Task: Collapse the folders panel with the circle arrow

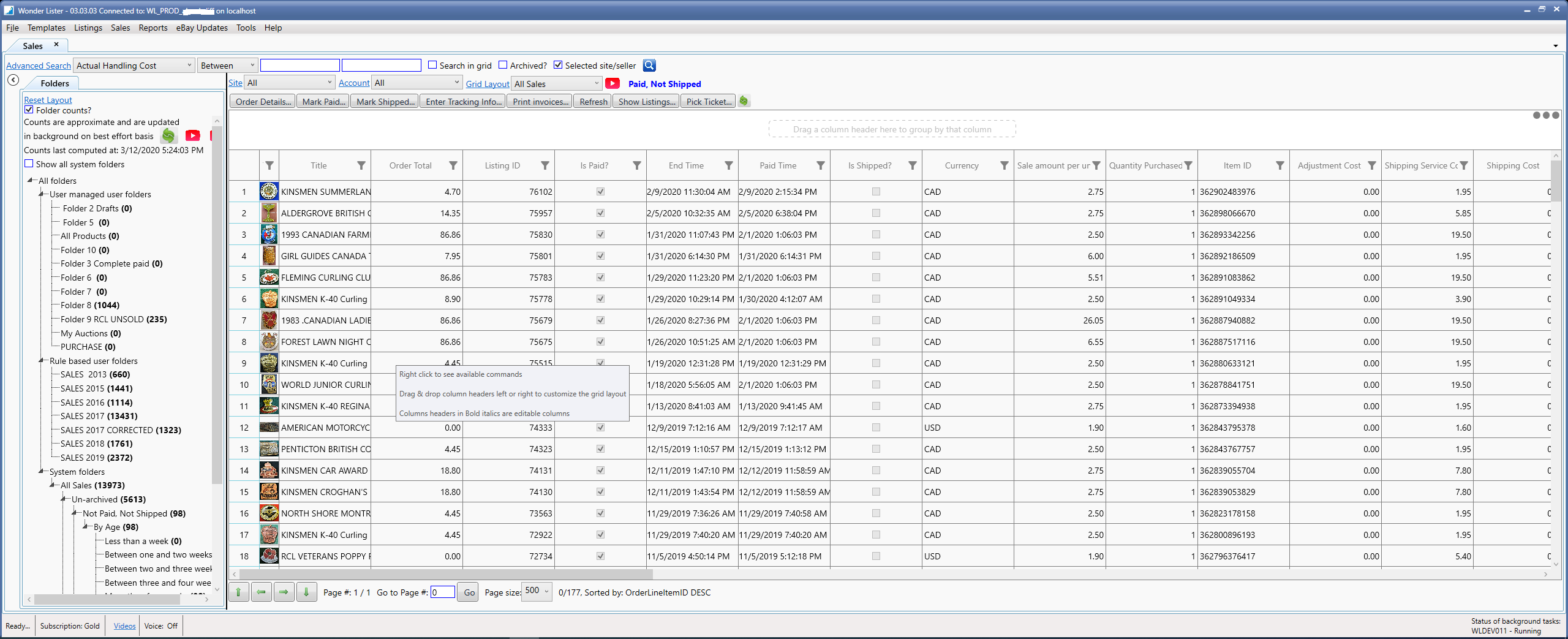Action: [13, 80]
